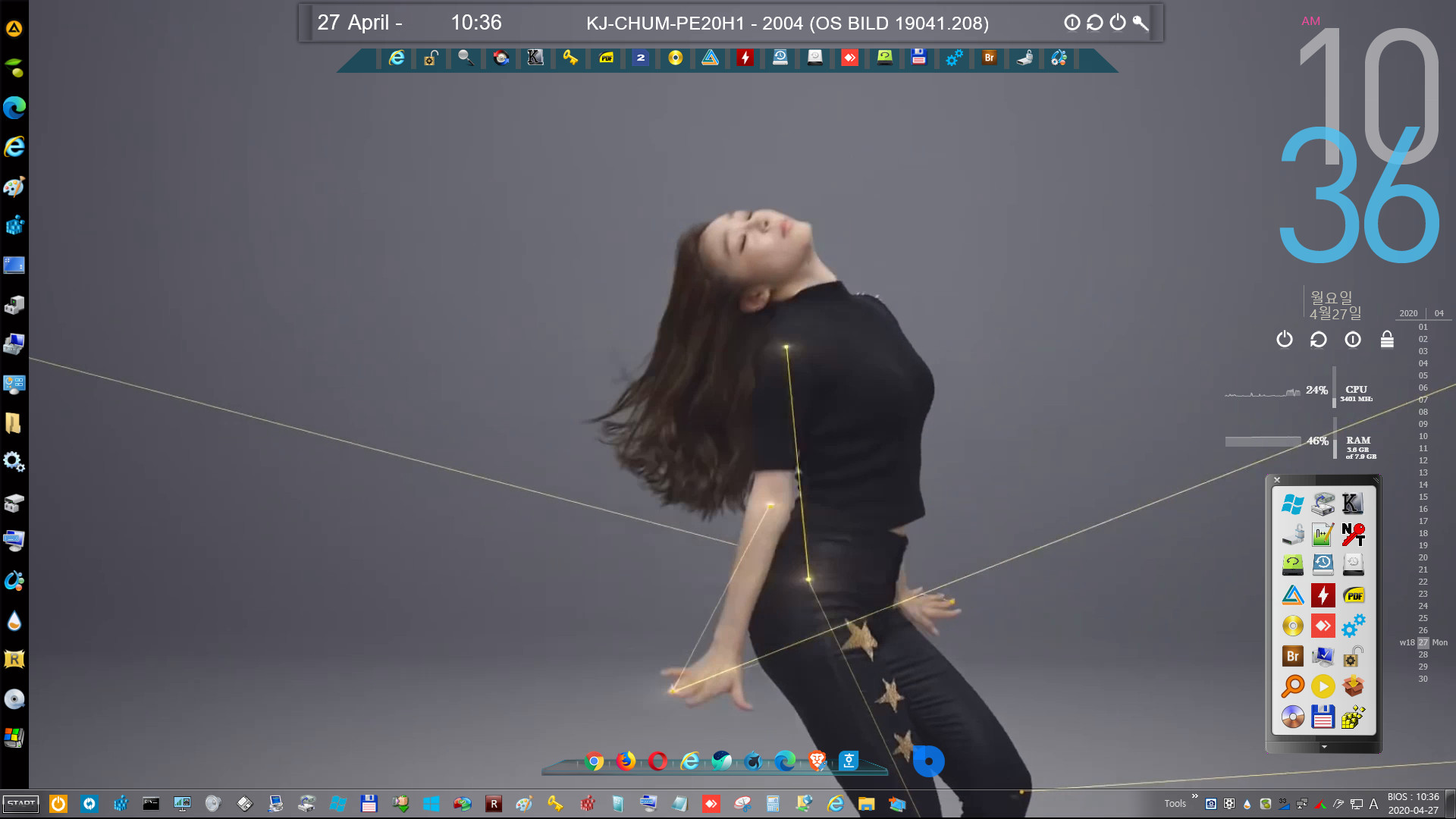Launch the yellow disc tool in top launcher

click(675, 58)
